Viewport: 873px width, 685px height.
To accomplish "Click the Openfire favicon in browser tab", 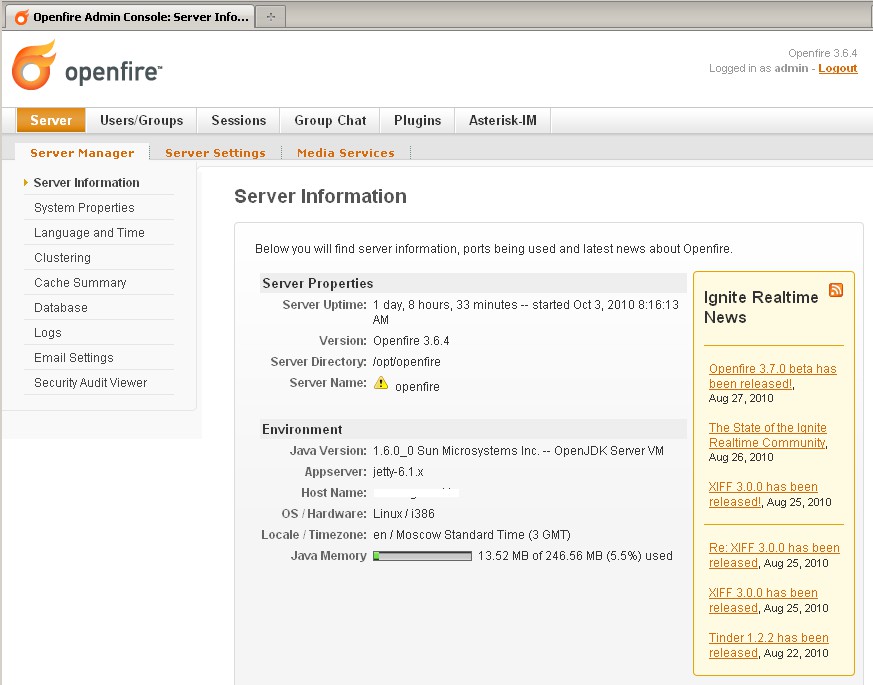I will tap(21, 17).
